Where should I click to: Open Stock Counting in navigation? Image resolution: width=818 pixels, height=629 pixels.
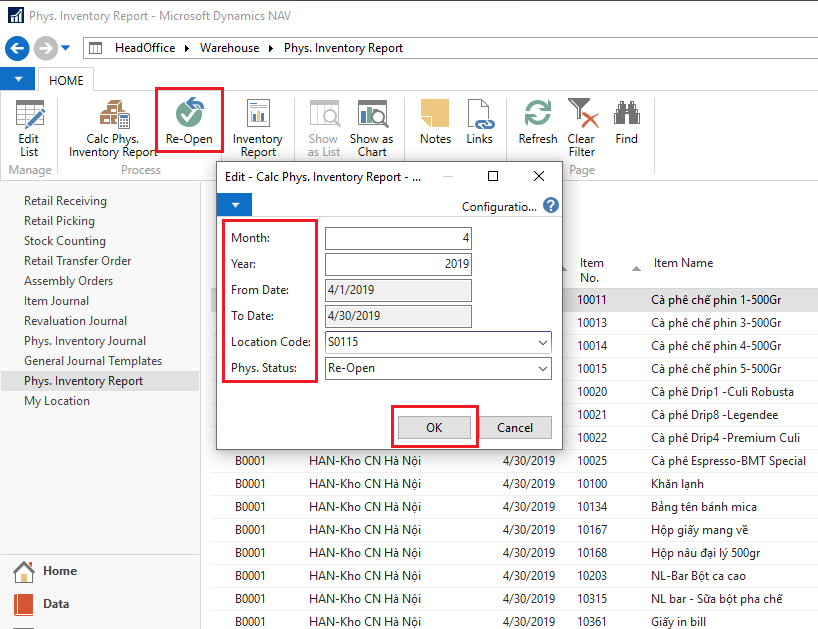pyautogui.click(x=65, y=240)
